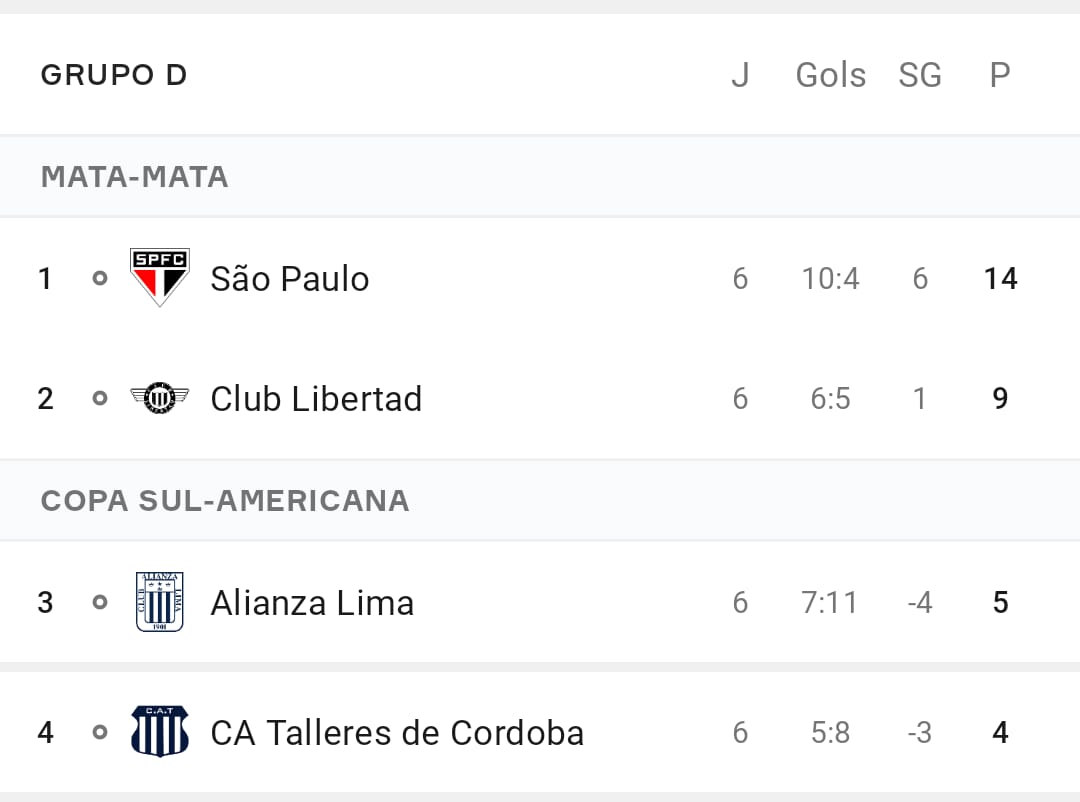Image resolution: width=1080 pixels, height=802 pixels.
Task: Select the circle marker beside São Paulo
Action: coord(100,278)
